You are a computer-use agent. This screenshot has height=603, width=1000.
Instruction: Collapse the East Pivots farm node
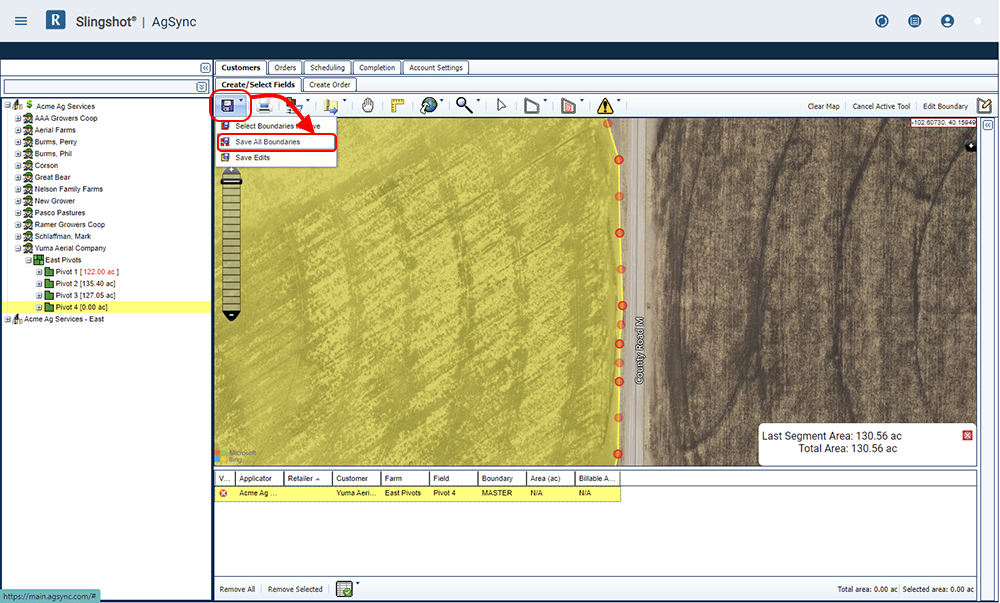[29, 260]
